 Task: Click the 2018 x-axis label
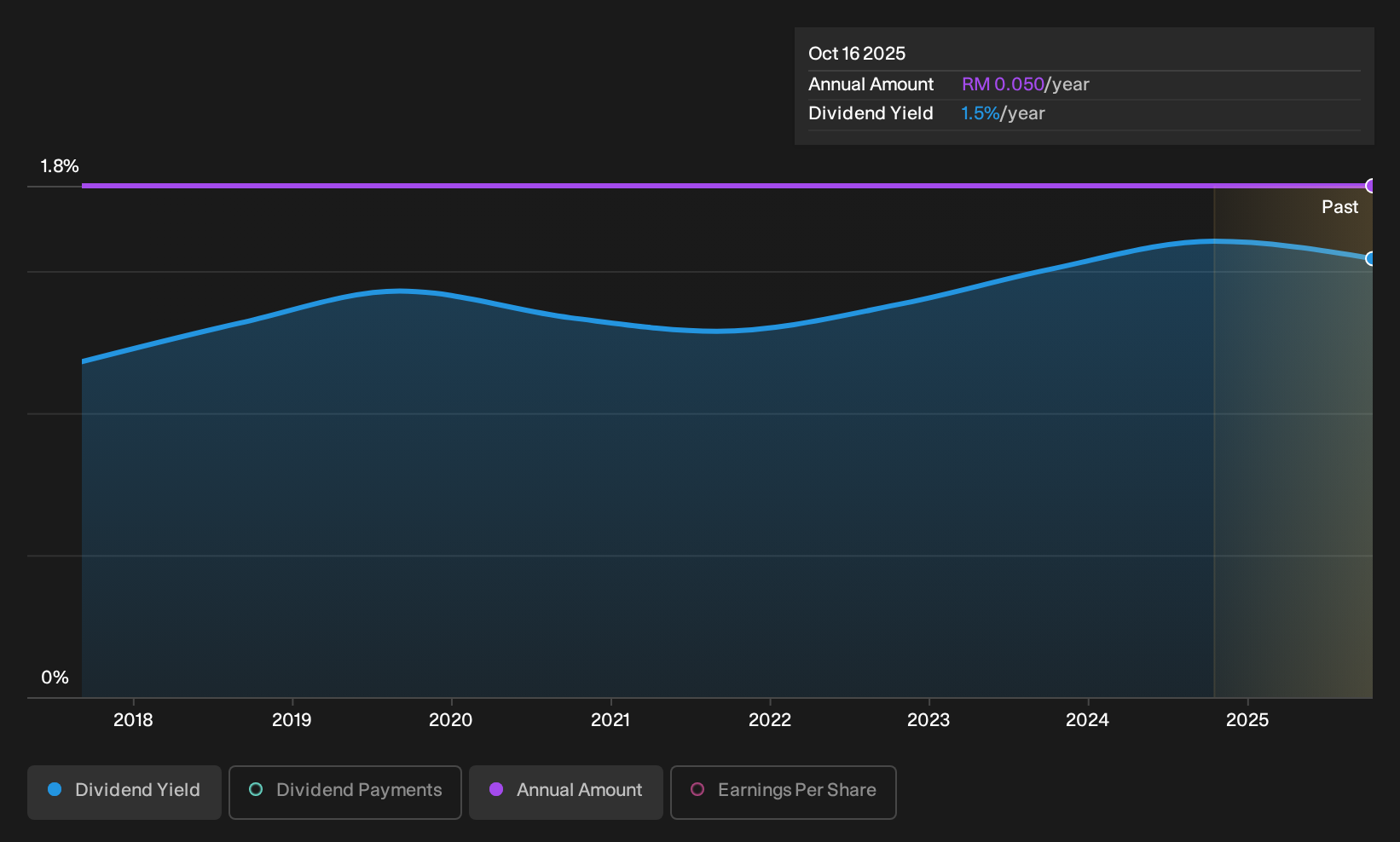[x=133, y=720]
